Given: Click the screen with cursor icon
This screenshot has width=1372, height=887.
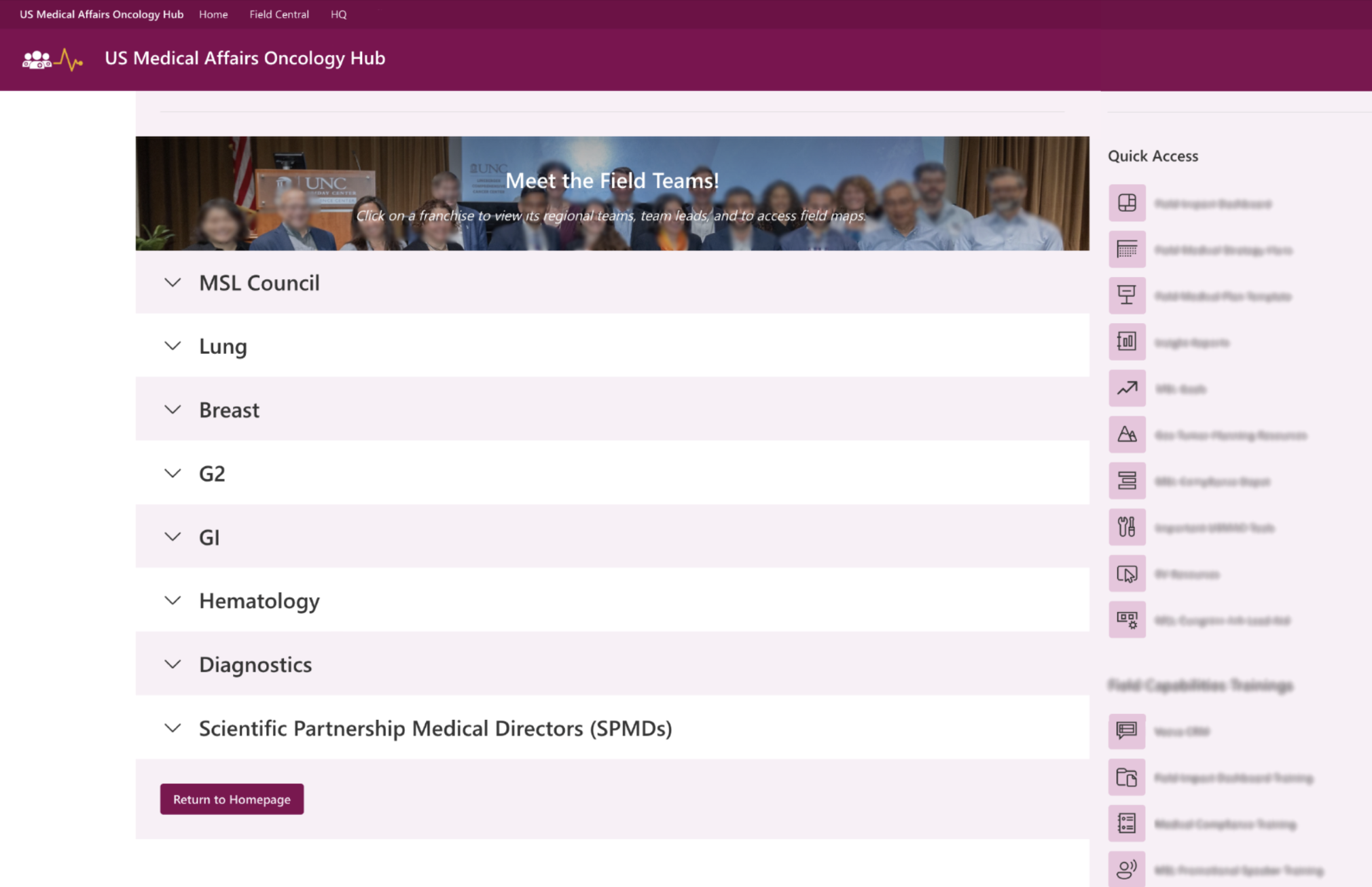Looking at the screenshot, I should [x=1127, y=574].
